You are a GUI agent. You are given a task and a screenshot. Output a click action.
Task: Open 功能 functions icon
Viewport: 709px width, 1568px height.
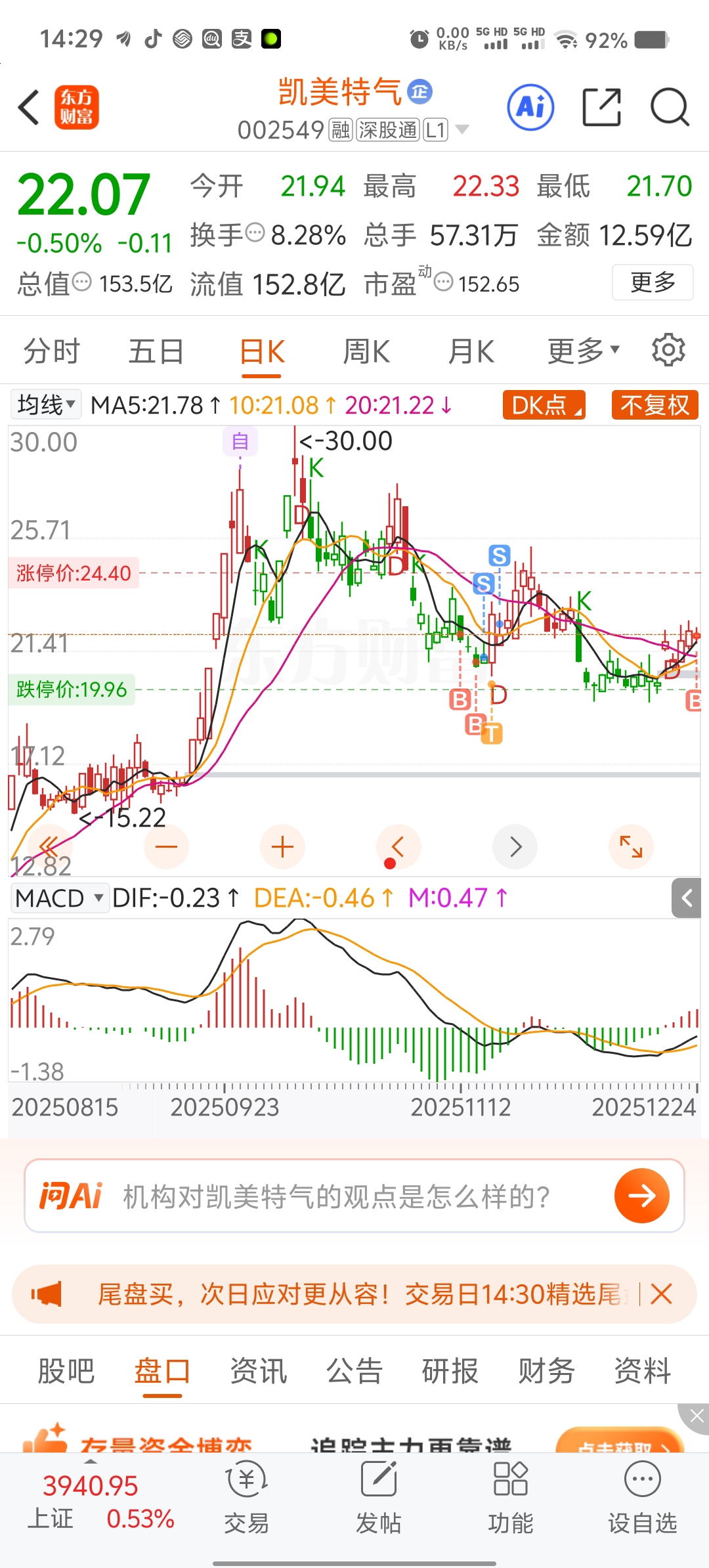pos(511,1497)
